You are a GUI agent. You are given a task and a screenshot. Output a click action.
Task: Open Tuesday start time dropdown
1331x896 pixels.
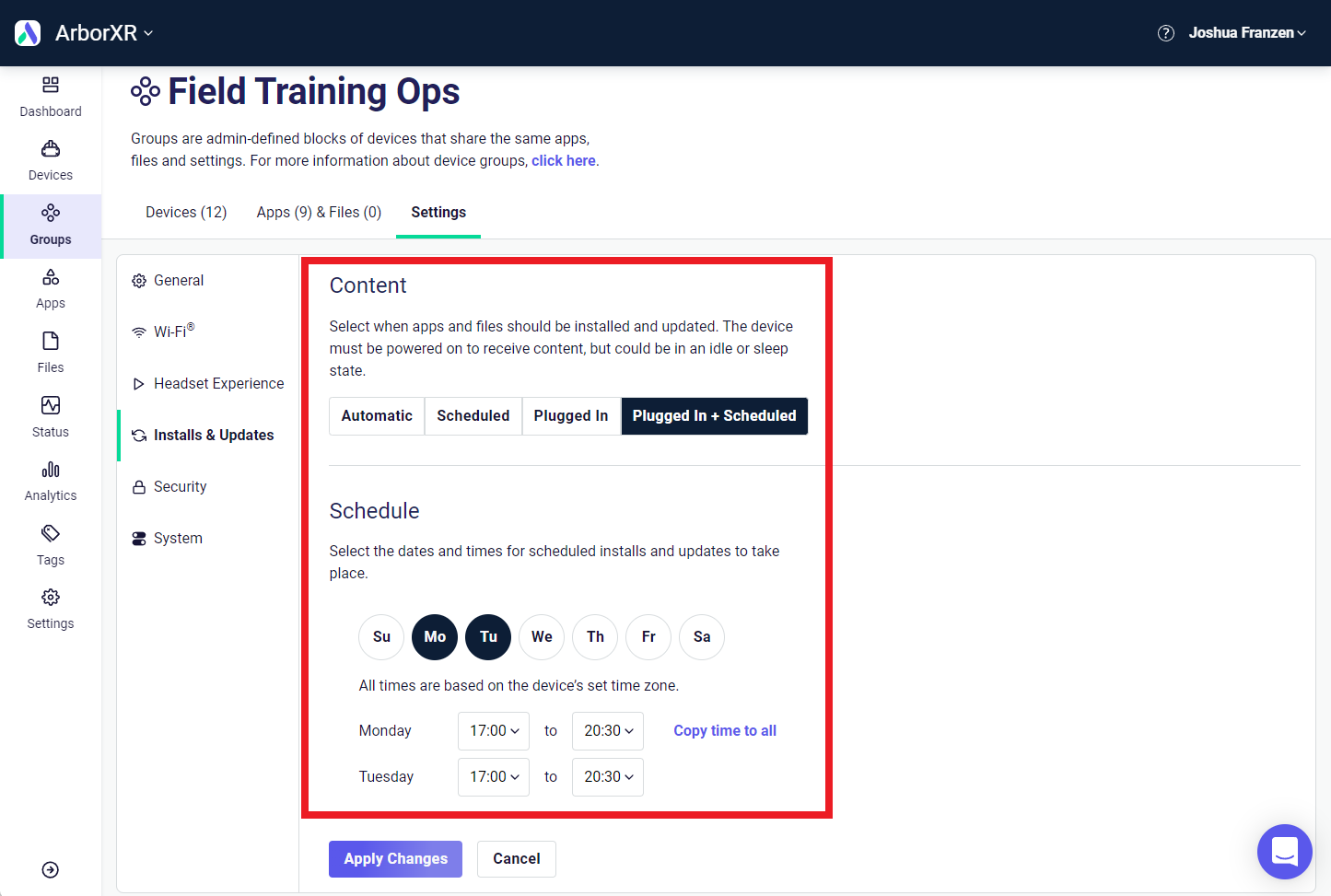click(494, 777)
